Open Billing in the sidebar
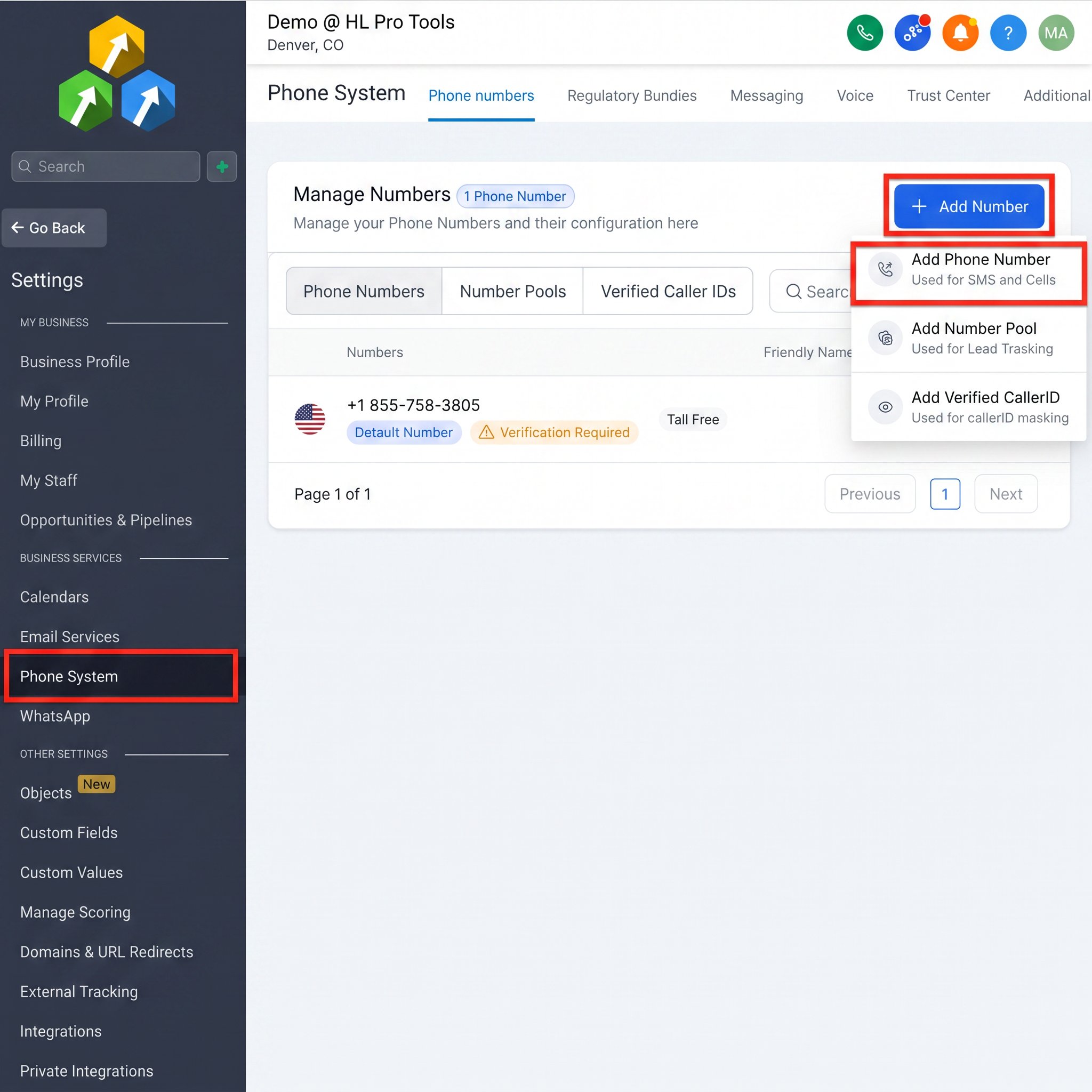 (x=41, y=440)
